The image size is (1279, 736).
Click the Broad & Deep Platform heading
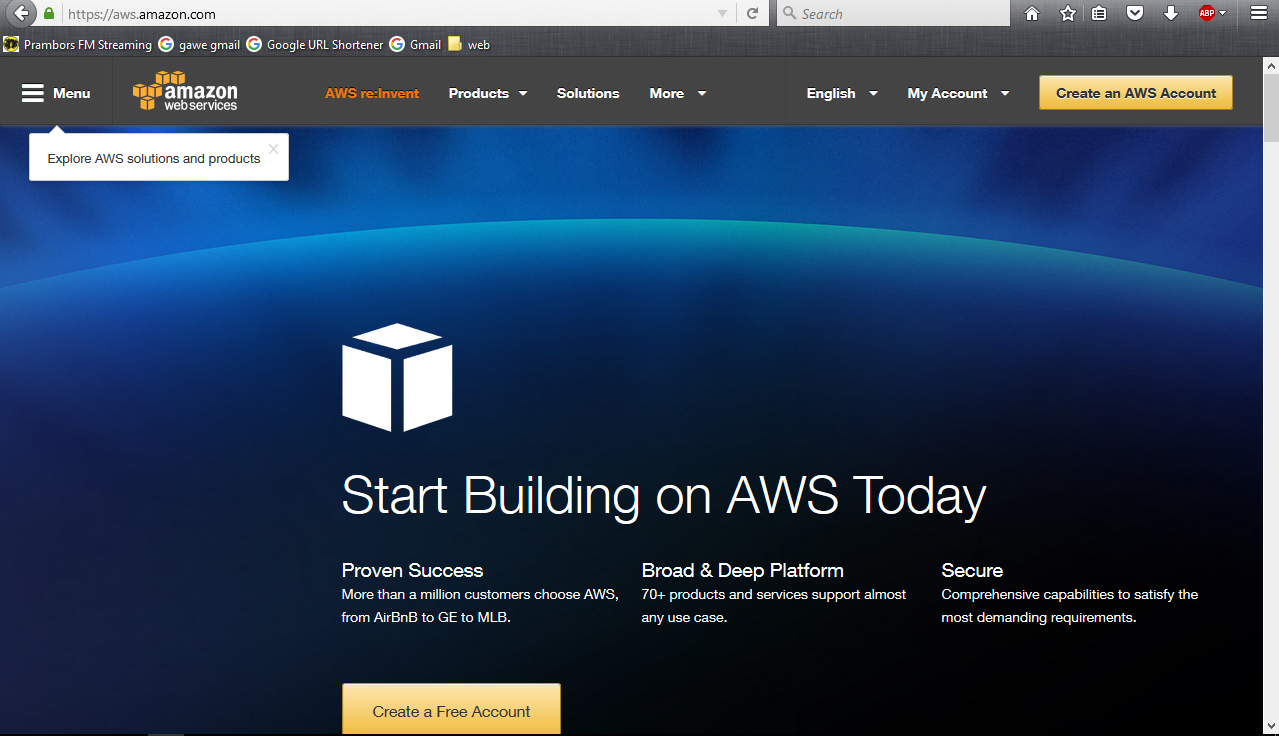(x=742, y=570)
